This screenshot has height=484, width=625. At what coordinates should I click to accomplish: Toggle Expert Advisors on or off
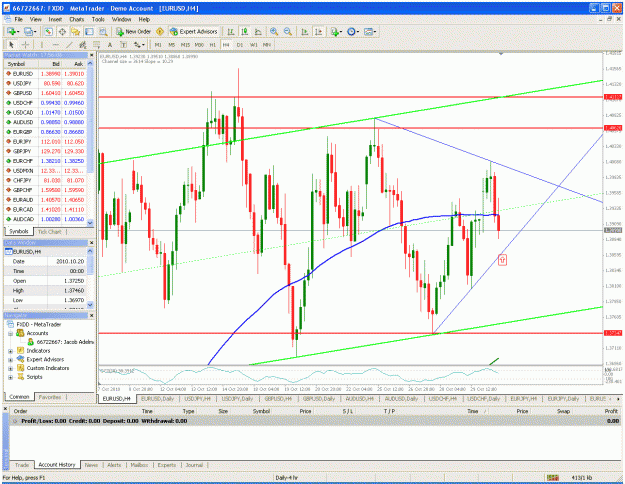(194, 31)
